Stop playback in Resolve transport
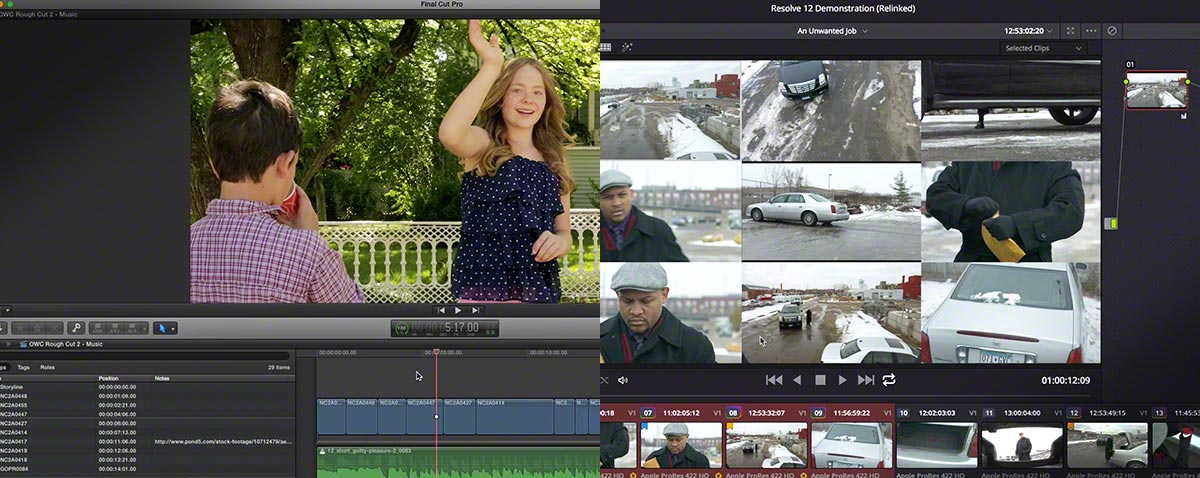The image size is (1200, 478). click(x=820, y=380)
